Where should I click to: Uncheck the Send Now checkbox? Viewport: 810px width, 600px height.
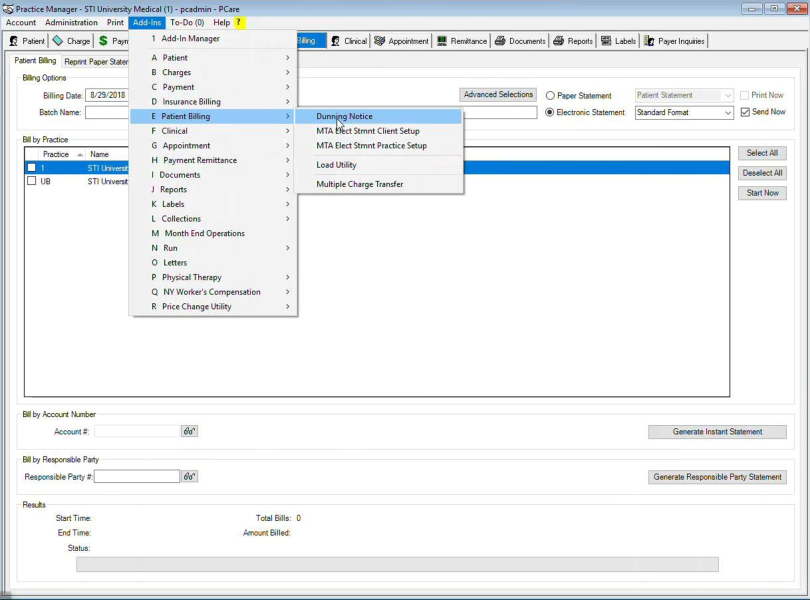[745, 112]
